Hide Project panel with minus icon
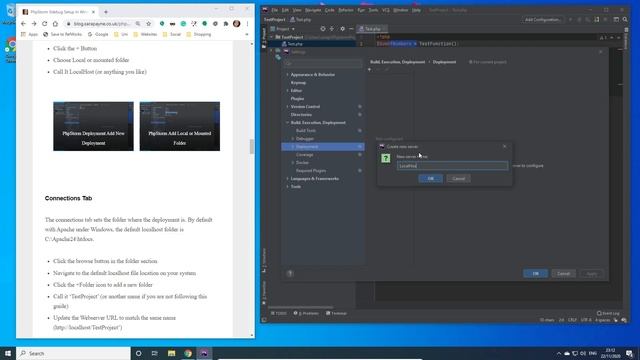 point(351,29)
